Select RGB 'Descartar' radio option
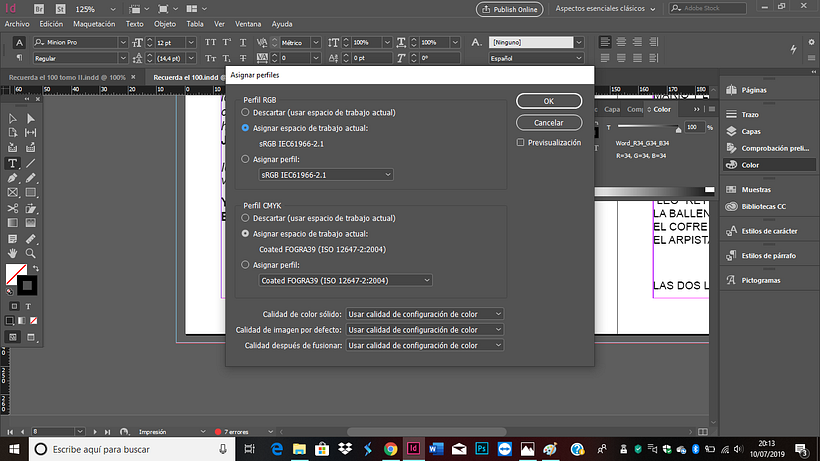This screenshot has height=461, width=820. click(x=246, y=113)
